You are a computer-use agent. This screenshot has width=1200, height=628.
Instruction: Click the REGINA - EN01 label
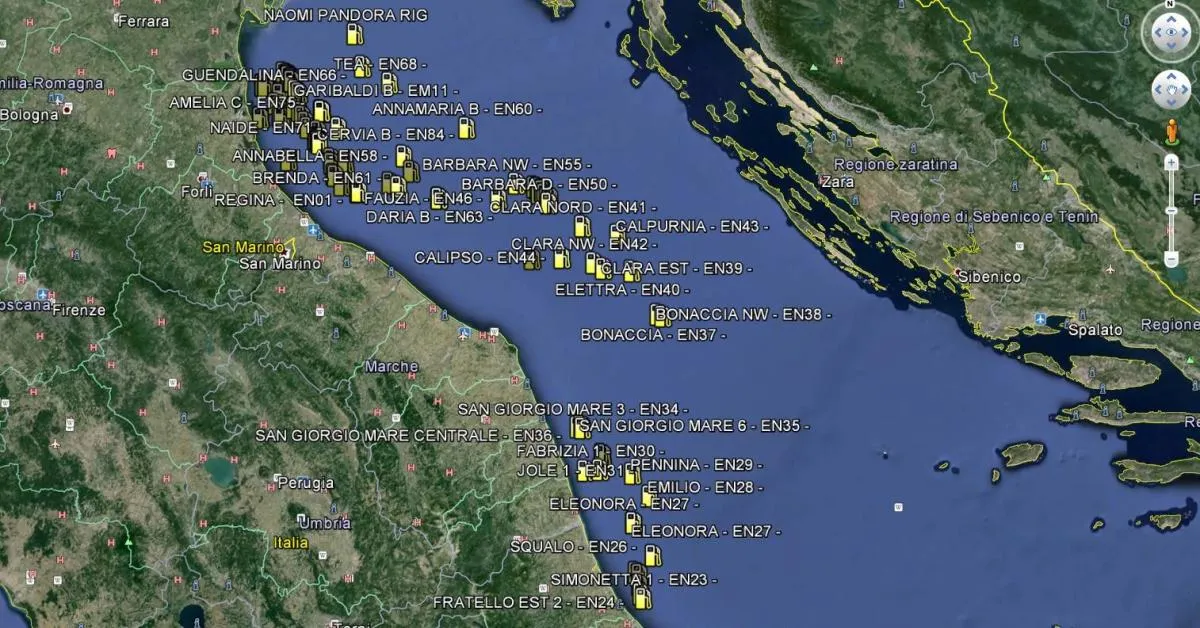coord(278,200)
